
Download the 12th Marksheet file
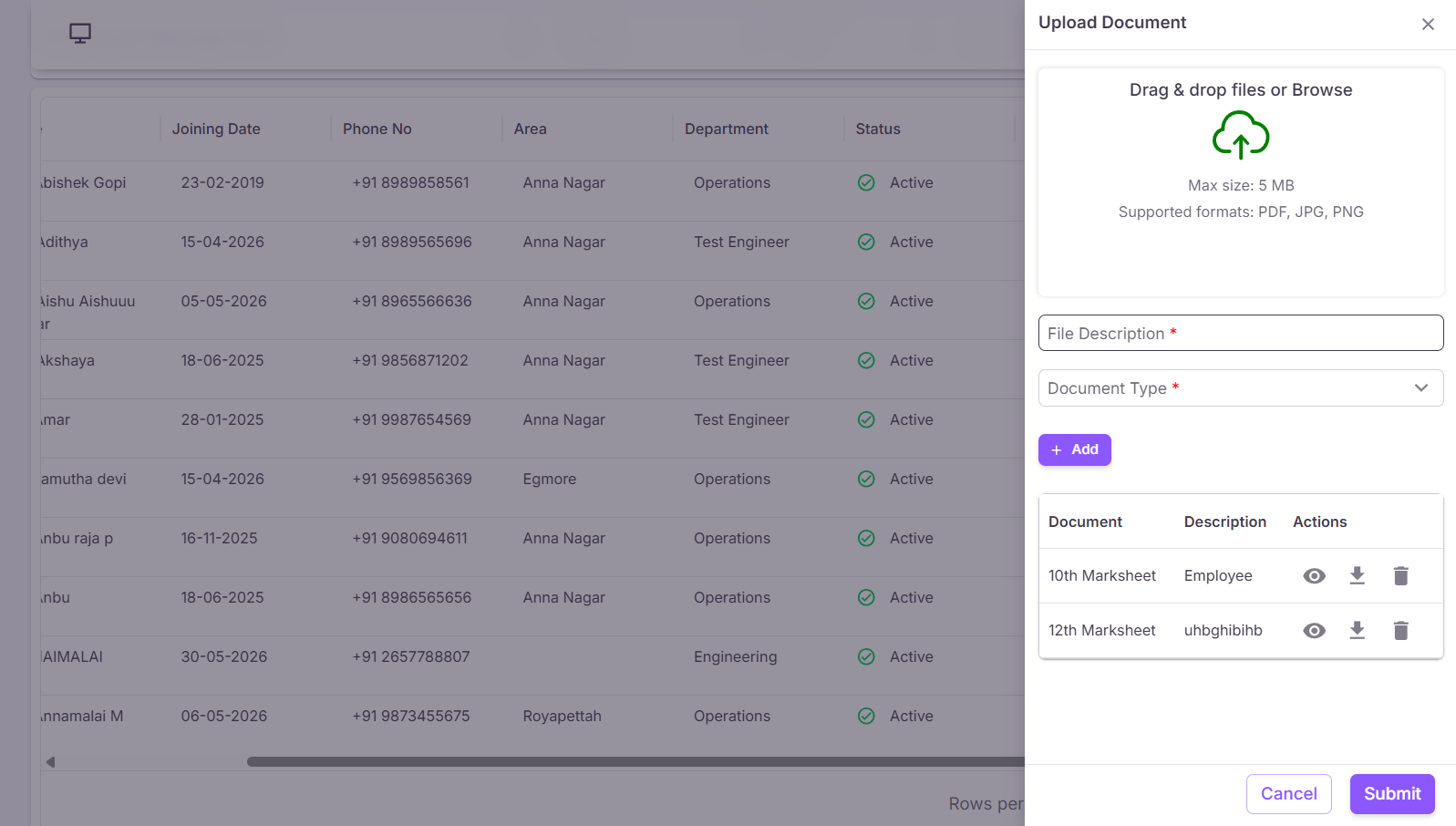pyautogui.click(x=1358, y=630)
